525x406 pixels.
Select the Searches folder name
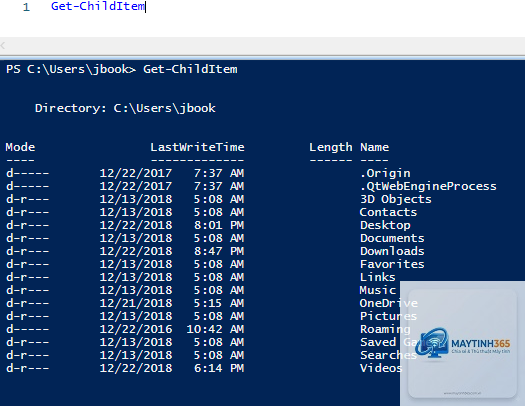[388, 355]
